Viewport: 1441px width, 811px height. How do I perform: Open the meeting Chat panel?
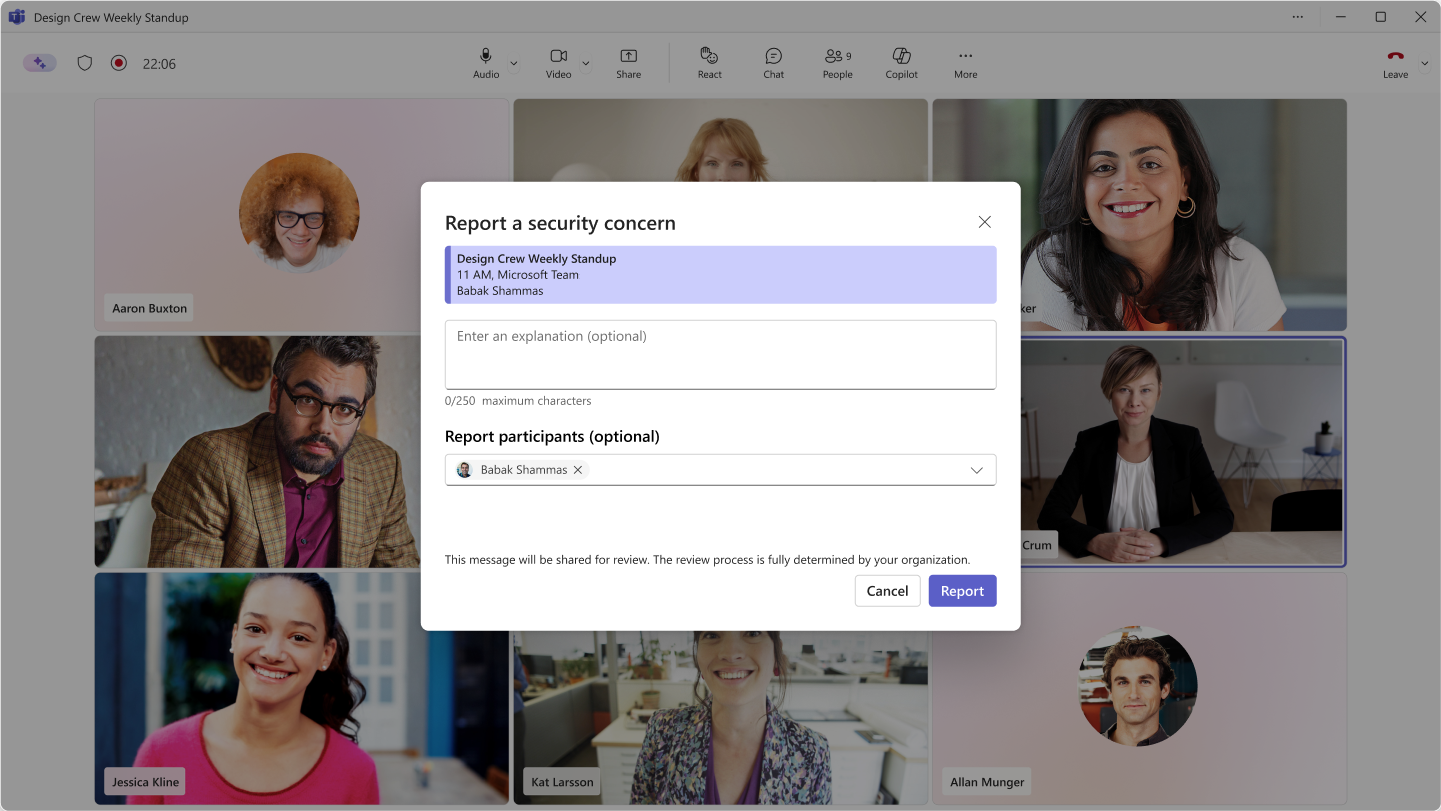point(774,63)
